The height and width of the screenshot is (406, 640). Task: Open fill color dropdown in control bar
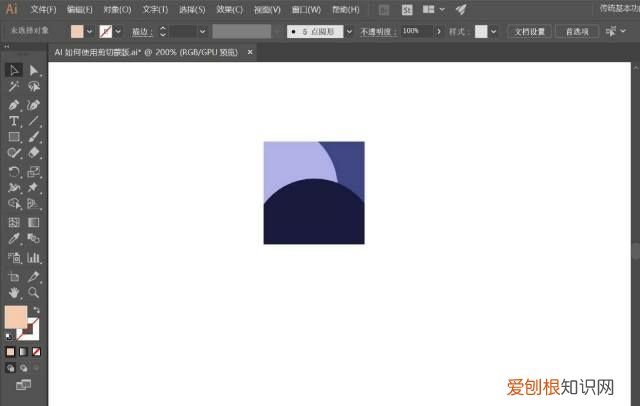89,31
